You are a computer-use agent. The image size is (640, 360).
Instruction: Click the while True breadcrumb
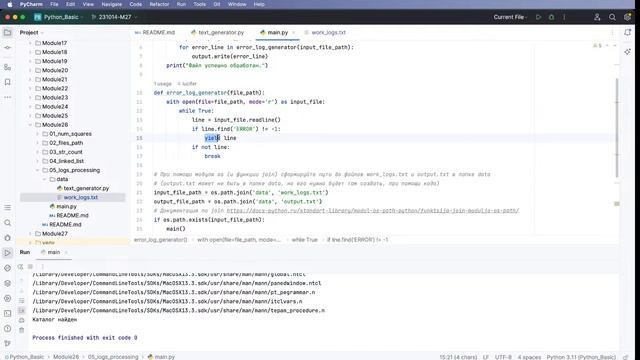click(x=304, y=240)
